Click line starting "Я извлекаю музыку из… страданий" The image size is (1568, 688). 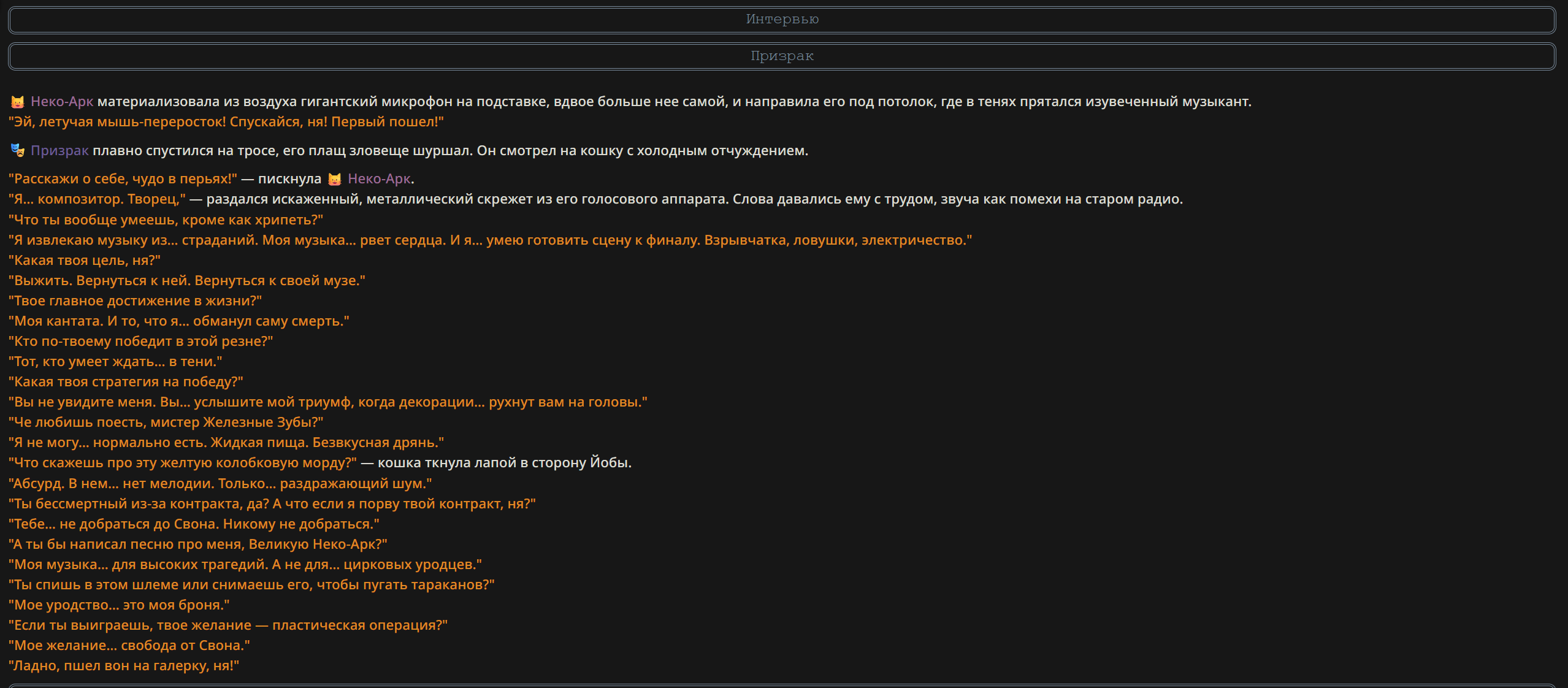pyautogui.click(x=490, y=240)
